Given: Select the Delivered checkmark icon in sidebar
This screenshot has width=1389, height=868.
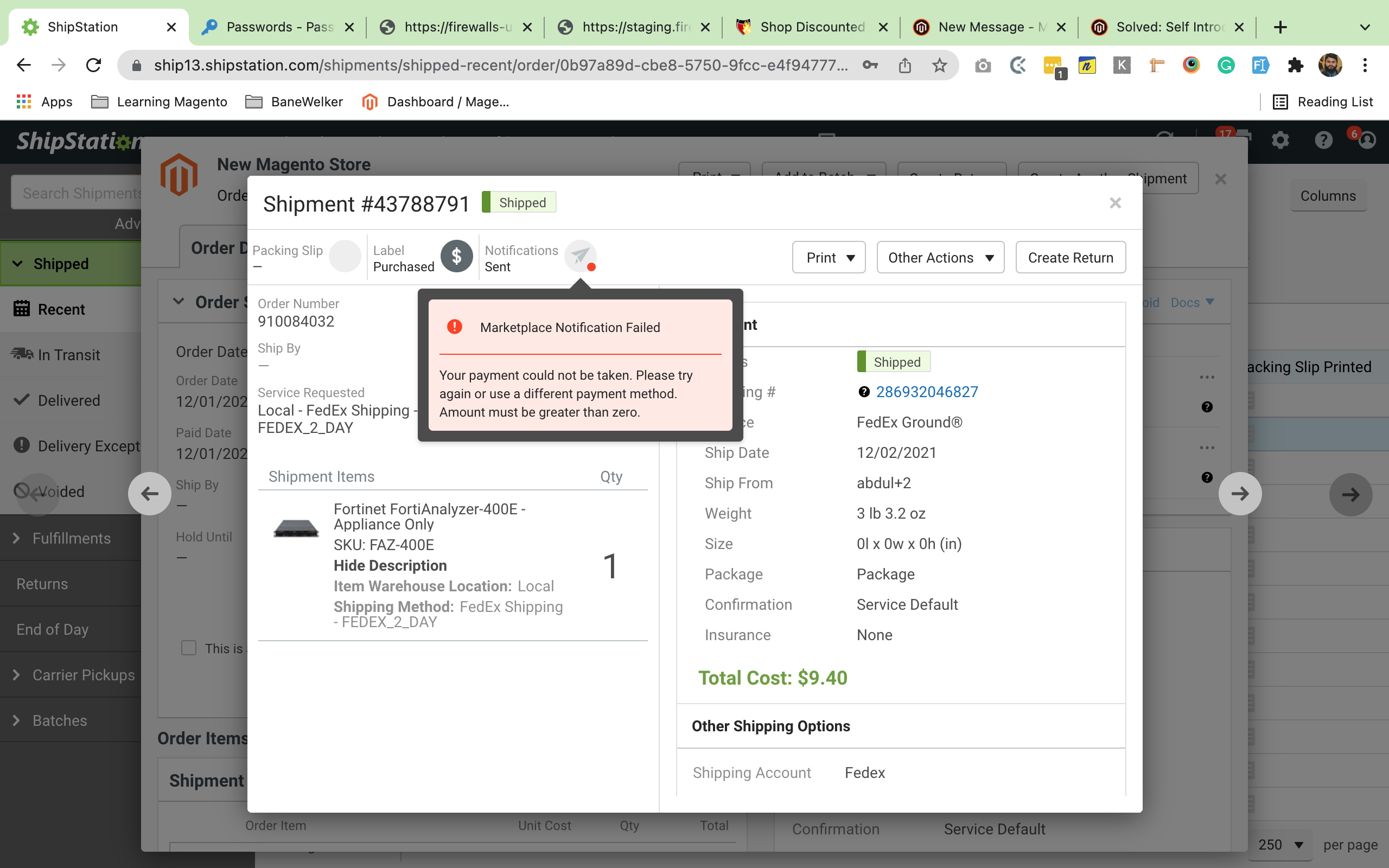Looking at the screenshot, I should coord(21,400).
